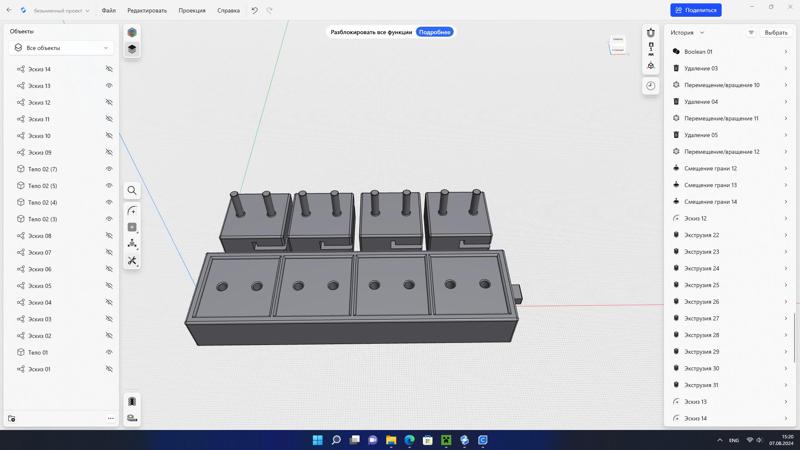Viewport: 800px width, 450px height.
Task: Click the orientation cube in the viewport
Action: click(x=618, y=45)
